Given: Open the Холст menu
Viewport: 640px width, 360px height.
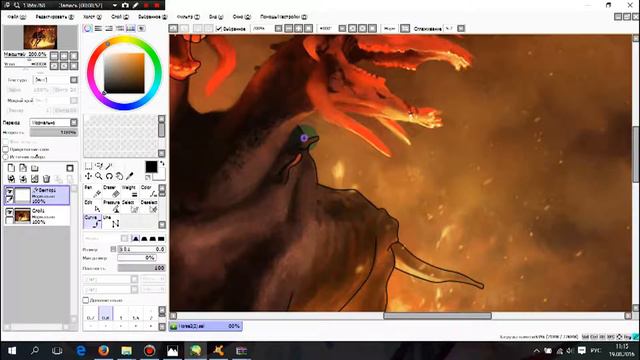Looking at the screenshot, I should coord(92,17).
